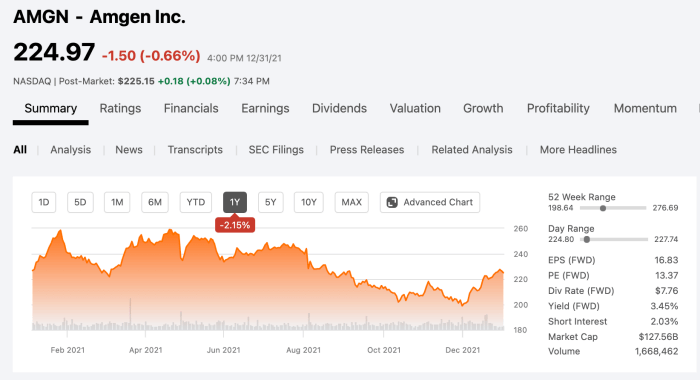Choose the 6M chart period
This screenshot has width=700, height=380.
point(155,202)
